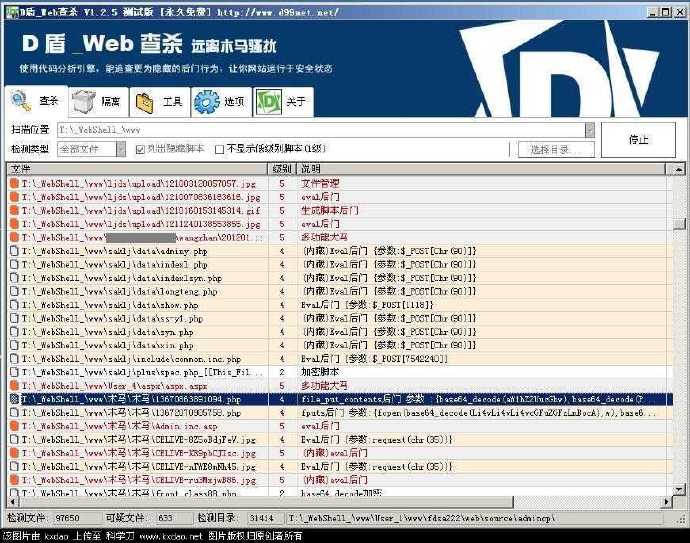Image resolution: width=690 pixels, height=543 pixels.
Task: Click the file icon of common.inc.php row
Action: 14,359
